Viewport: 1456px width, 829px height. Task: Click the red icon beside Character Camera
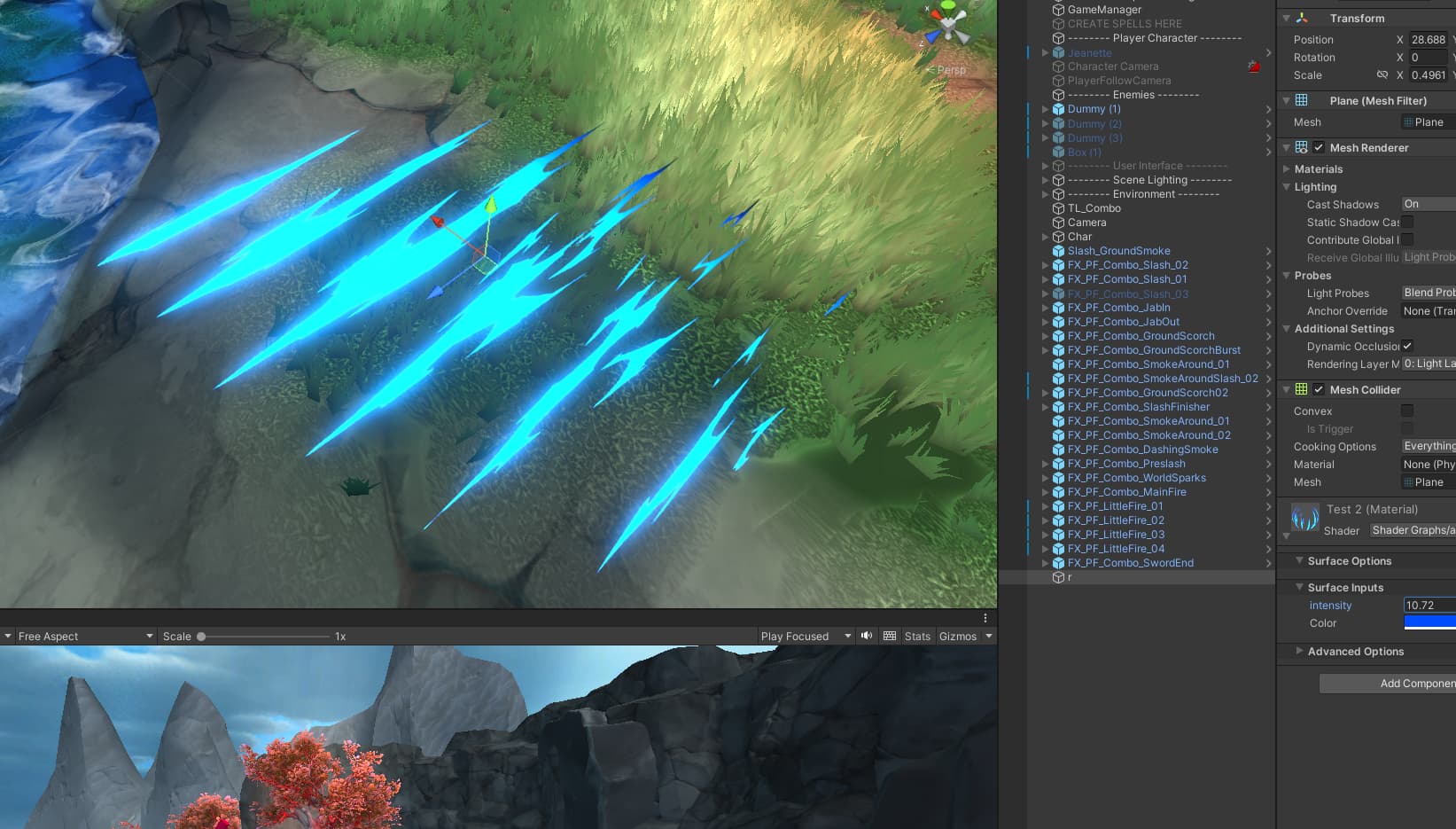click(x=1253, y=66)
